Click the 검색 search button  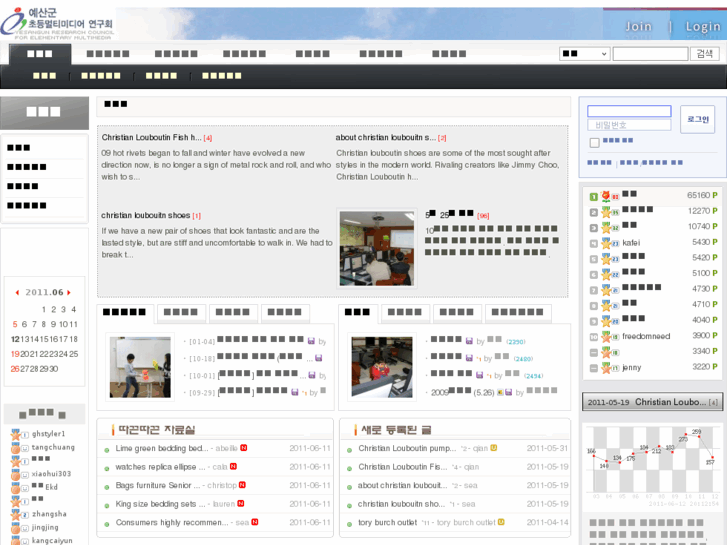tap(704, 54)
